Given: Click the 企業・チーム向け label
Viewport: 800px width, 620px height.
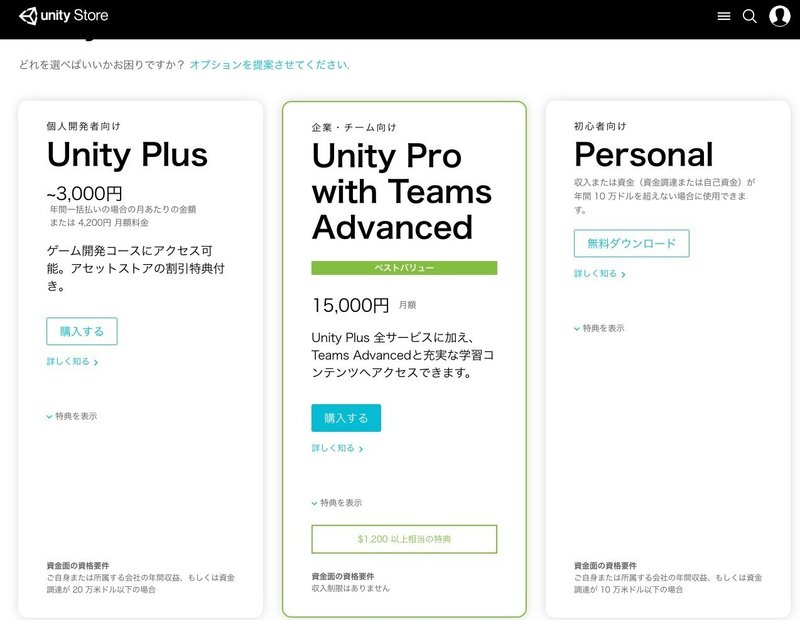Looking at the screenshot, I should click(354, 127).
